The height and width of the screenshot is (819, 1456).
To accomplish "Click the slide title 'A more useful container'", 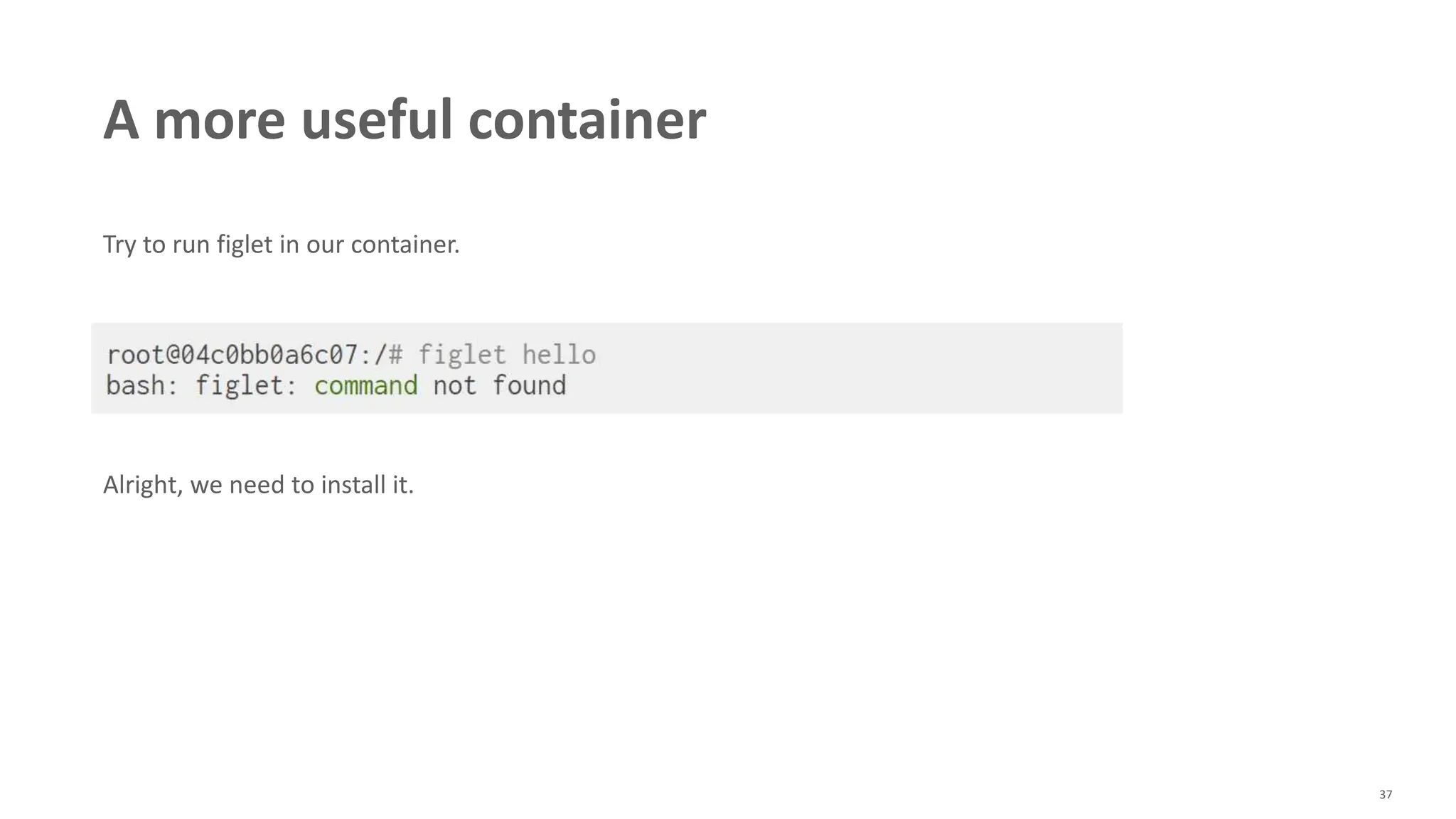I will pos(404,120).
